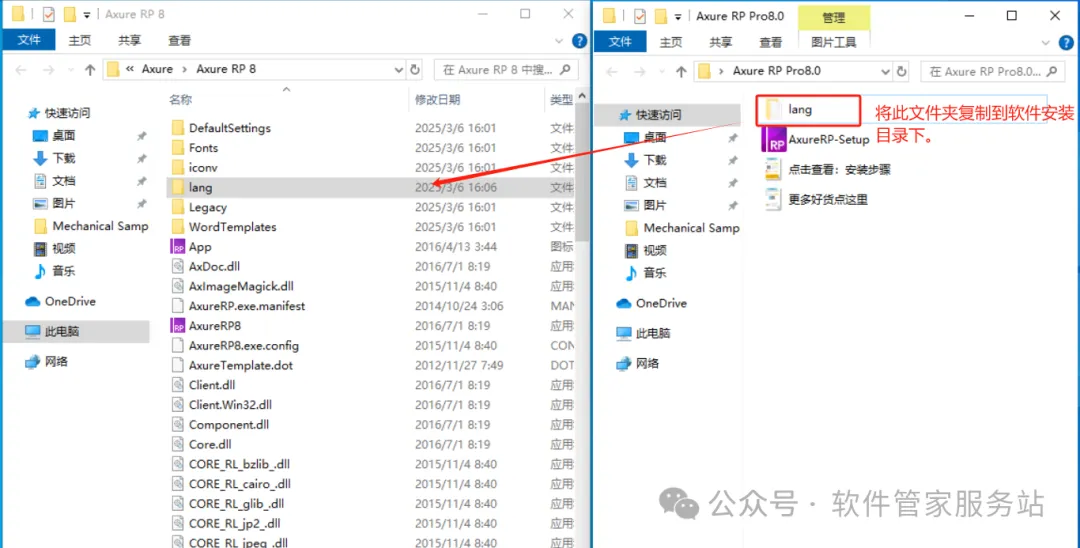Collapse ribbon chevron in Axure RP 8 window
Viewport: 1080px width, 548px height.
561,41
